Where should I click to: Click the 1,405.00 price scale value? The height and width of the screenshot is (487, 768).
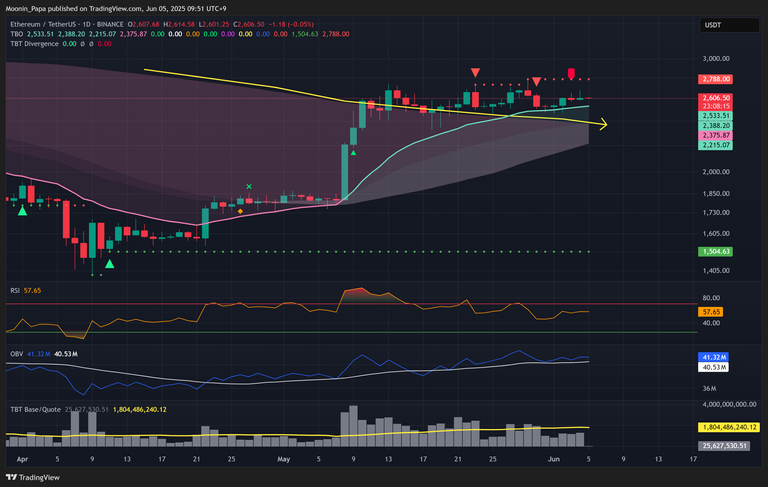(x=716, y=270)
